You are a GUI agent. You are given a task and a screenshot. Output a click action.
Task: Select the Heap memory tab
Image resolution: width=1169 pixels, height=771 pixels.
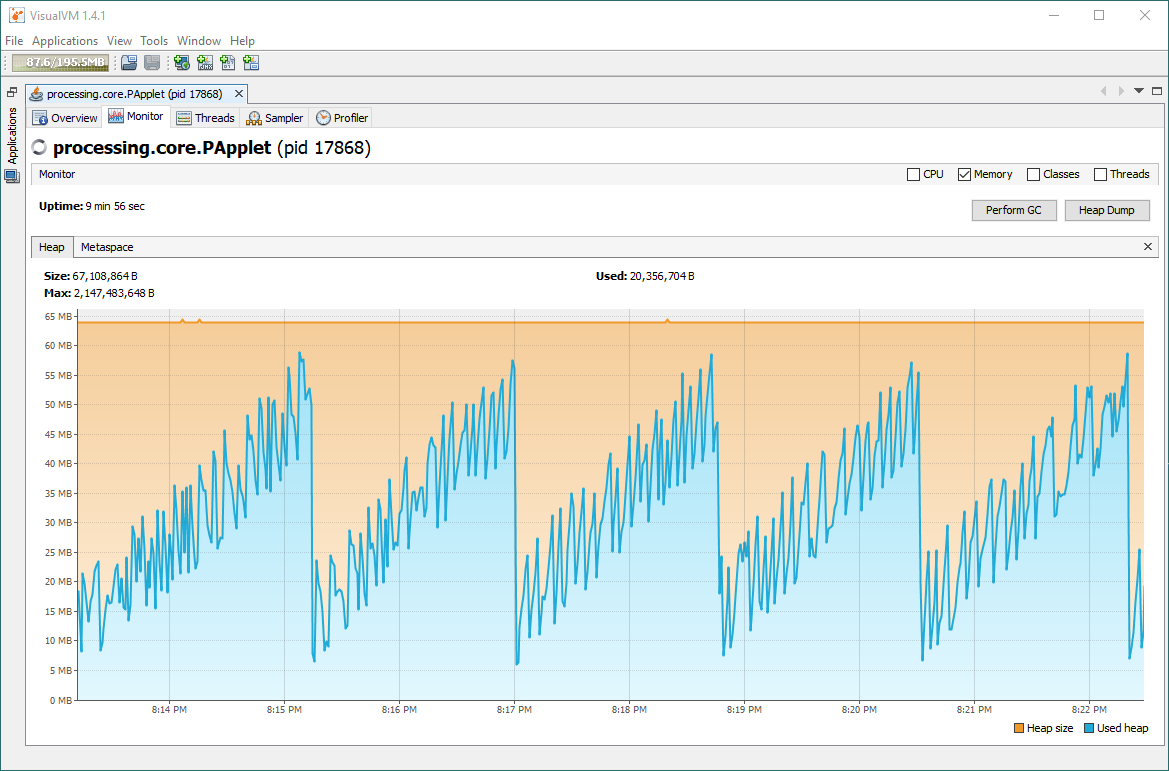pos(51,247)
